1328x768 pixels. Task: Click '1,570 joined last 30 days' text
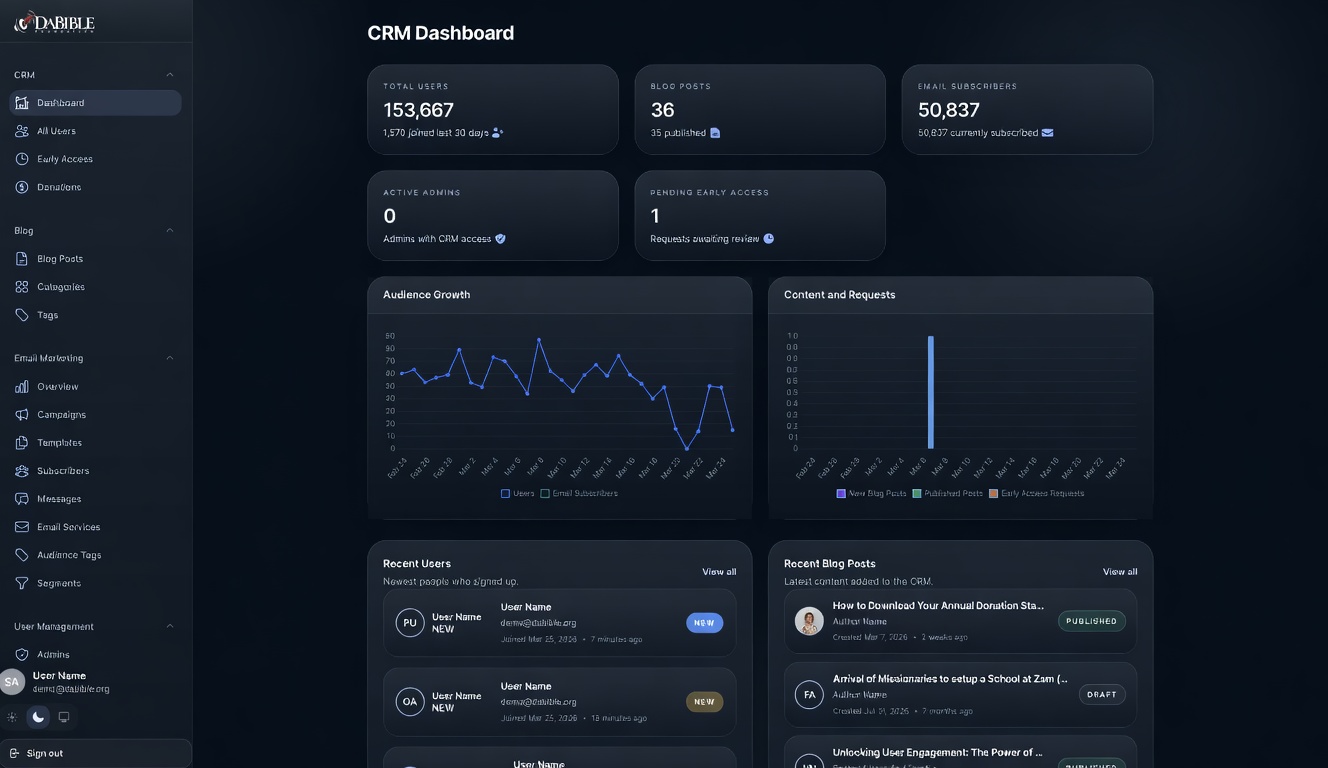(436, 133)
